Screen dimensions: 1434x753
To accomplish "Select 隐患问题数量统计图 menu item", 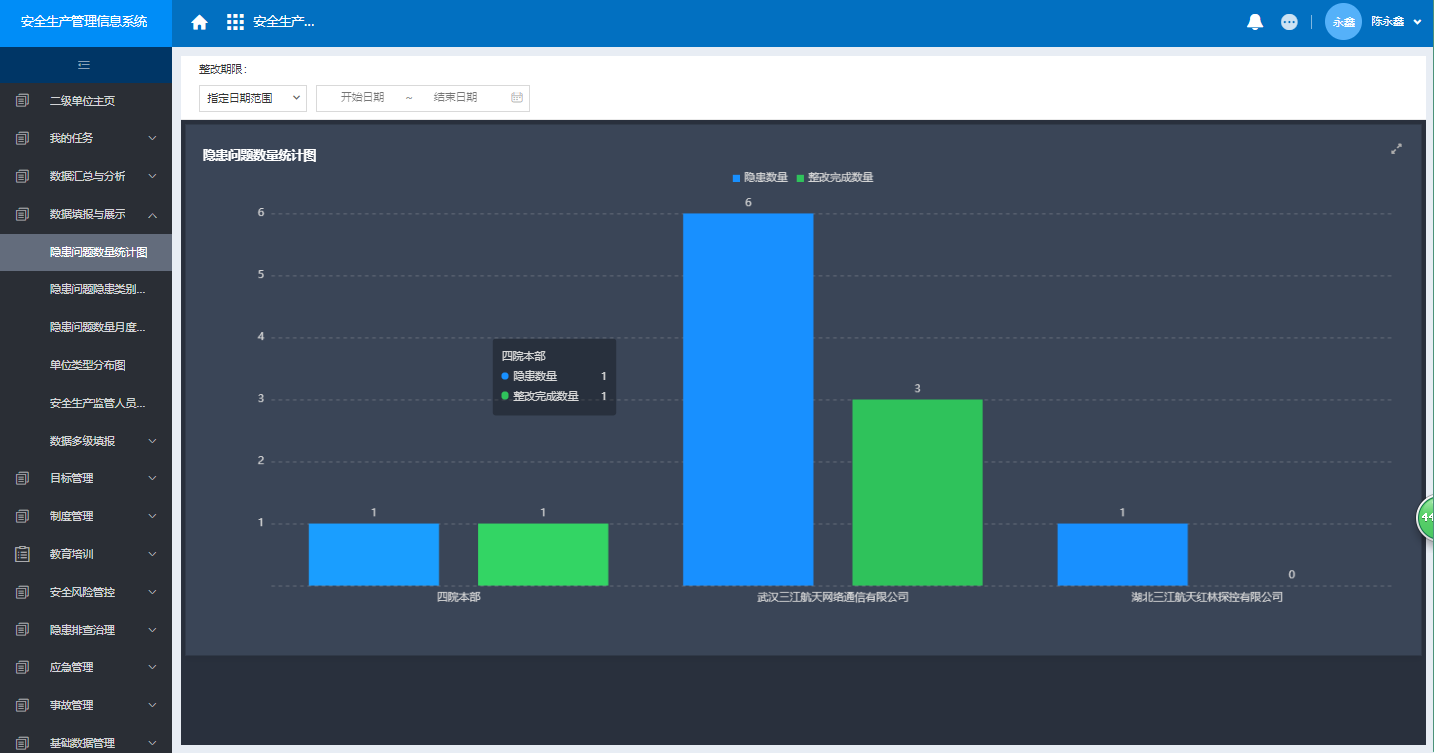I will pyautogui.click(x=86, y=252).
